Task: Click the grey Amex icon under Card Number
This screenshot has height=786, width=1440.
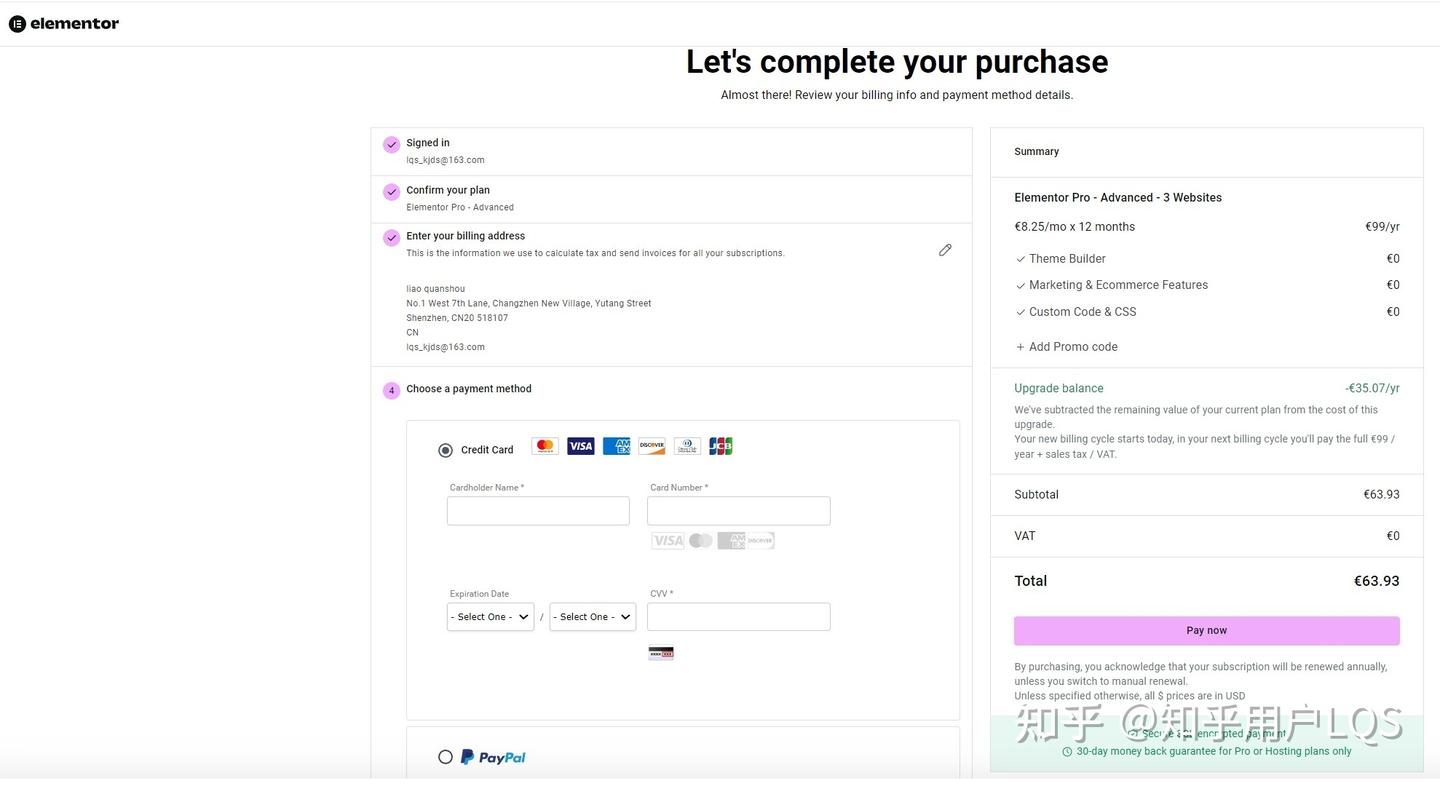Action: (x=731, y=541)
